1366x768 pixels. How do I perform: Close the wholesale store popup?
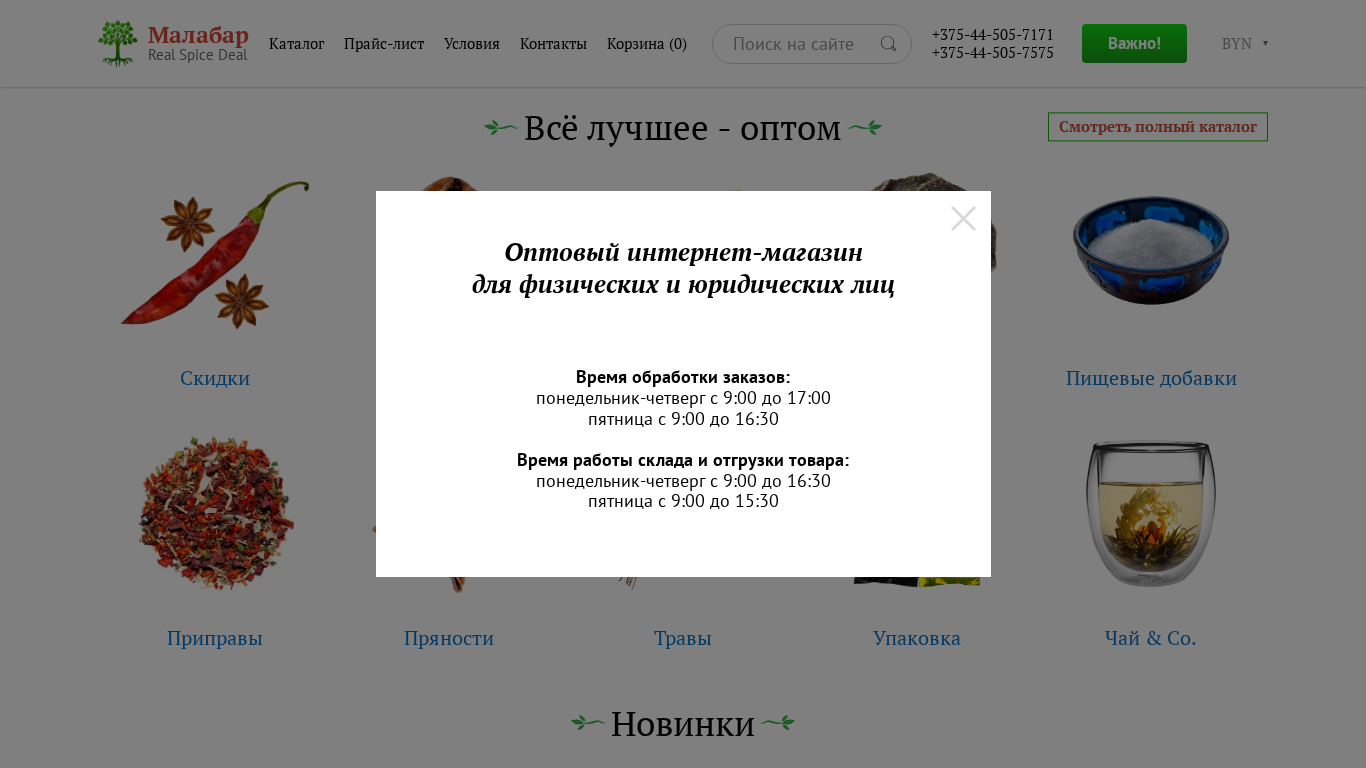point(963,219)
